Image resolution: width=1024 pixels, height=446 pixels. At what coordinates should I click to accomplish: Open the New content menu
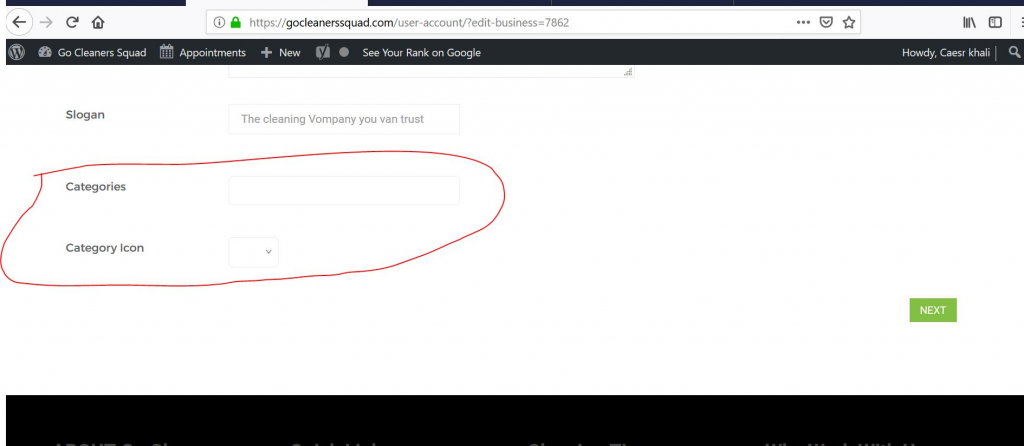coord(281,52)
